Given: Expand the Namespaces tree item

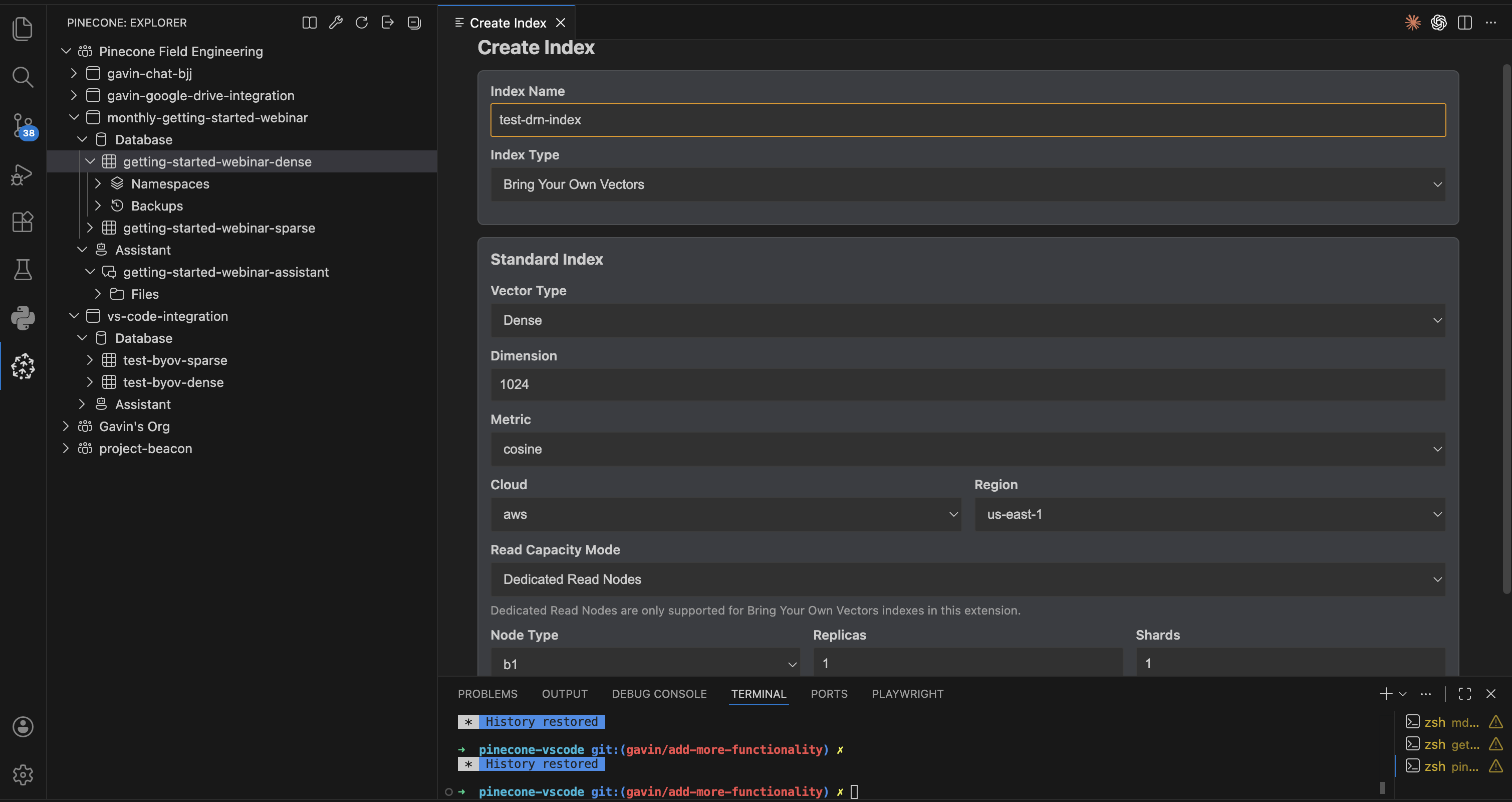Looking at the screenshot, I should tap(97, 183).
